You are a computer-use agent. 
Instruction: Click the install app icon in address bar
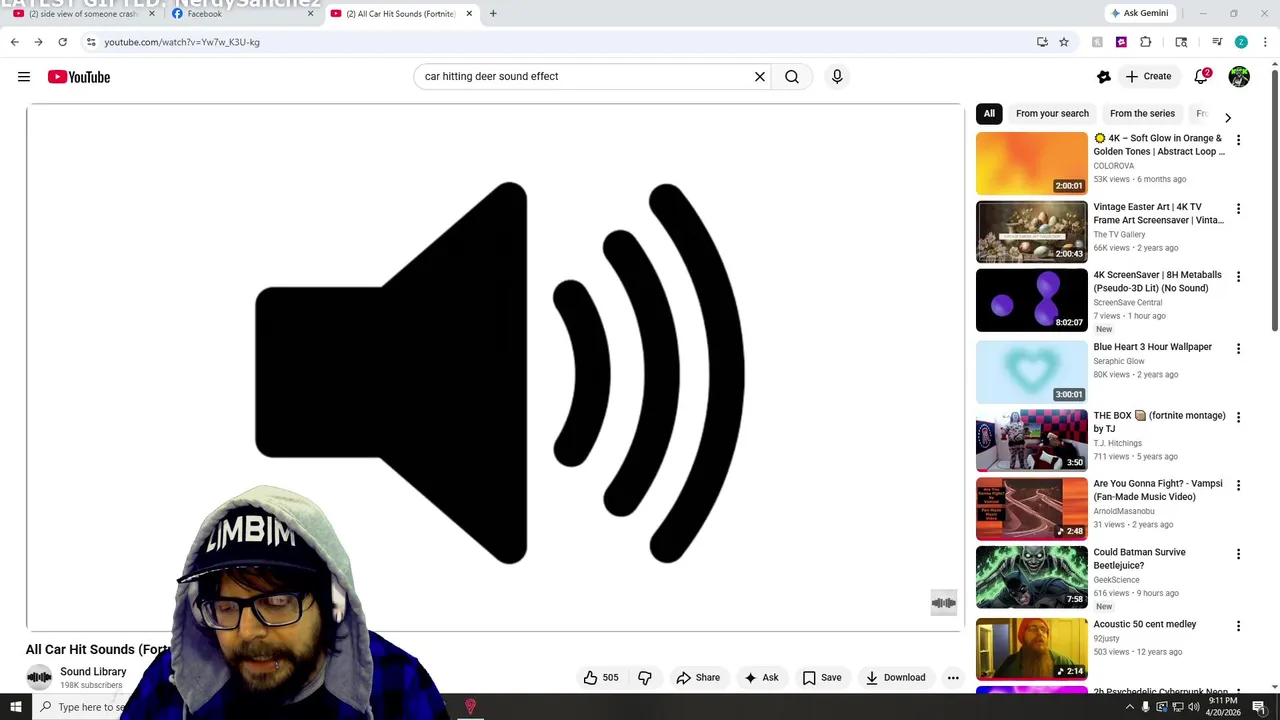click(x=1042, y=42)
